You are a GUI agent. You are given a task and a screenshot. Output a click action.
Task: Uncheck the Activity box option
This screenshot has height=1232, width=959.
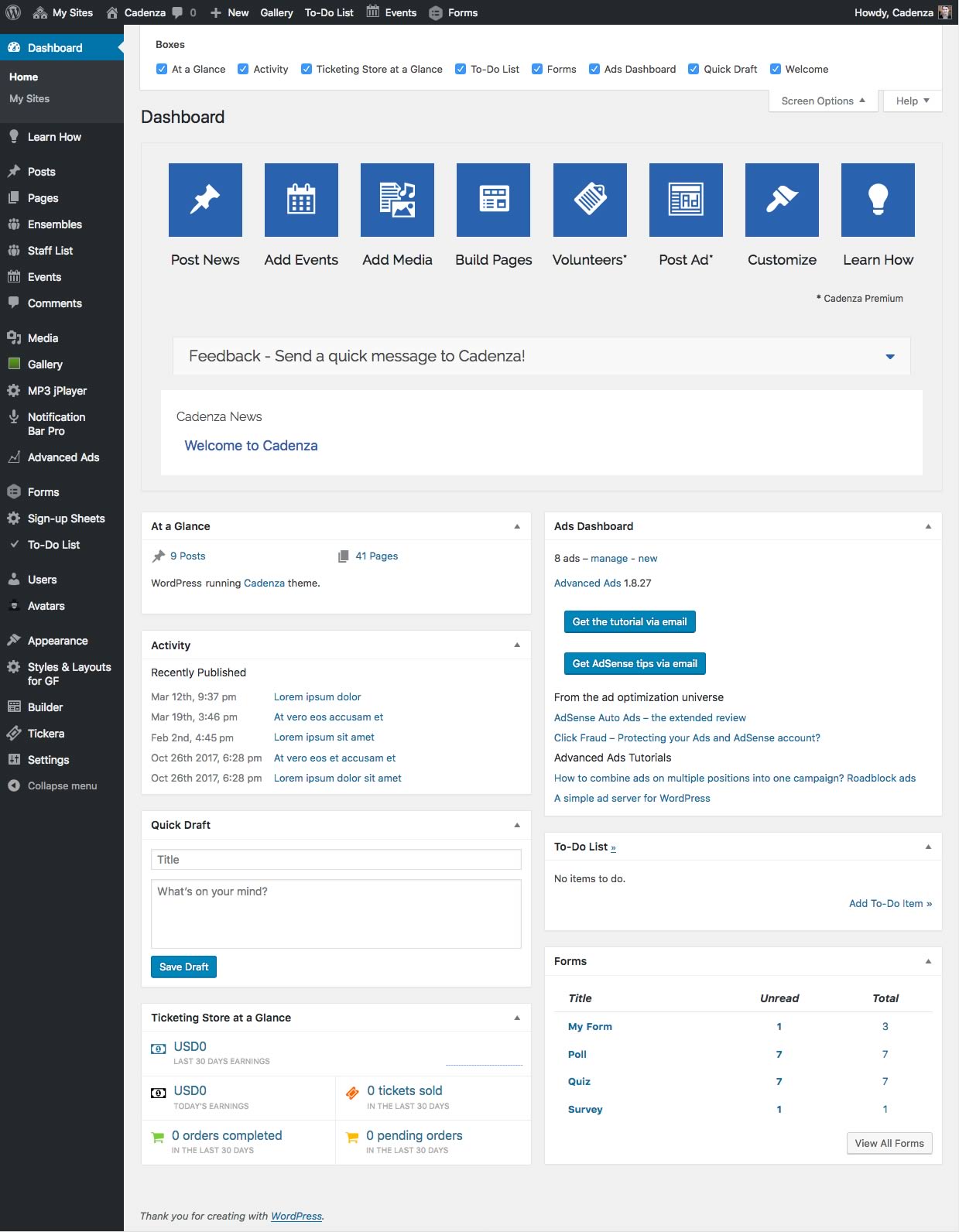[243, 69]
